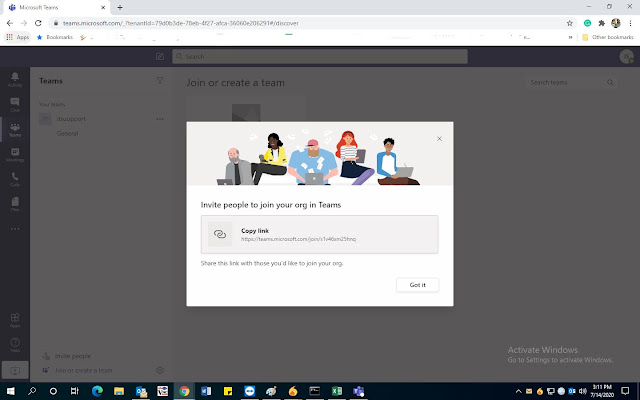Show hidden system tray icons

click(518, 391)
